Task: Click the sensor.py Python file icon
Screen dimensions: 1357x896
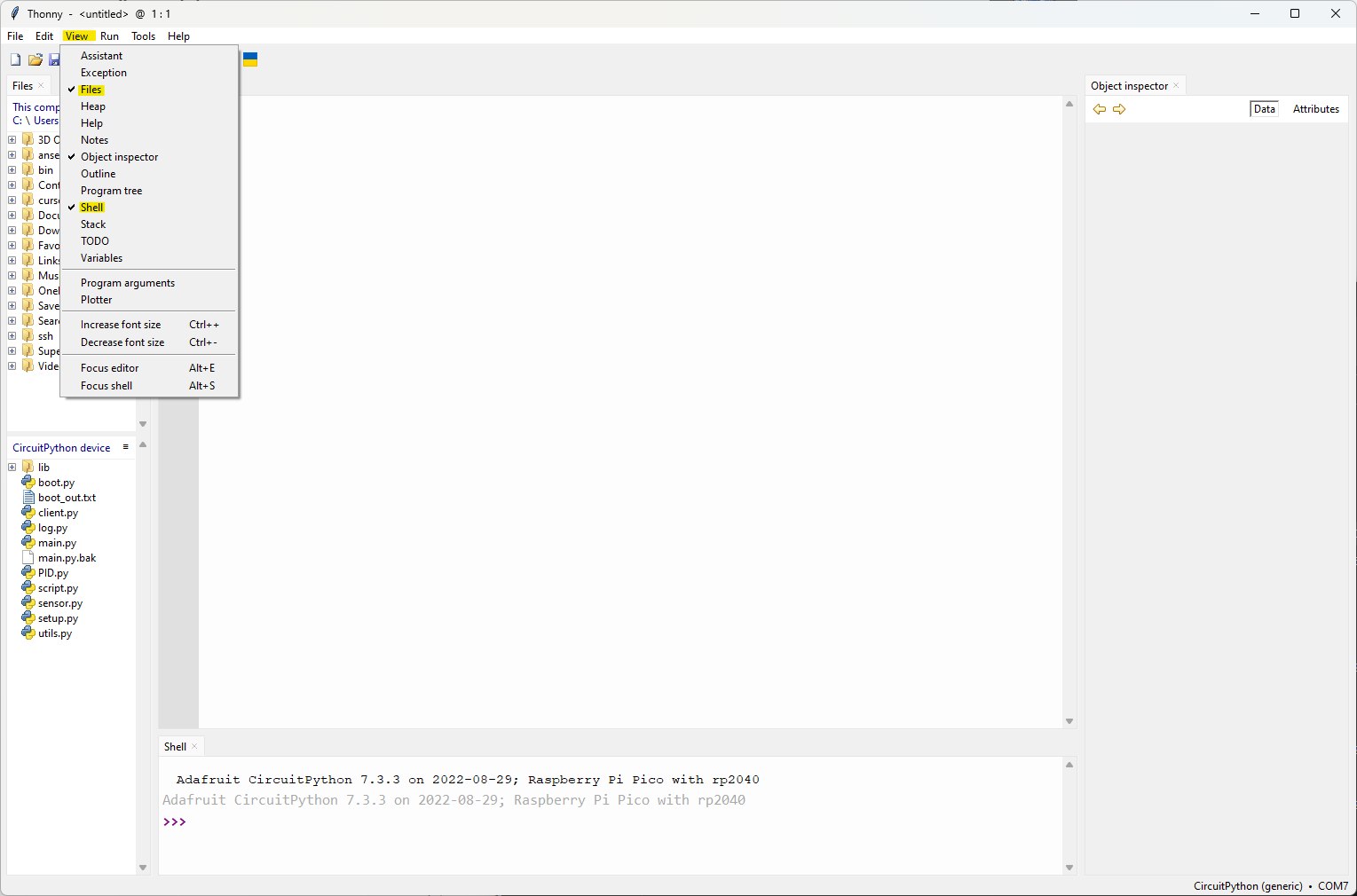Action: pos(28,602)
